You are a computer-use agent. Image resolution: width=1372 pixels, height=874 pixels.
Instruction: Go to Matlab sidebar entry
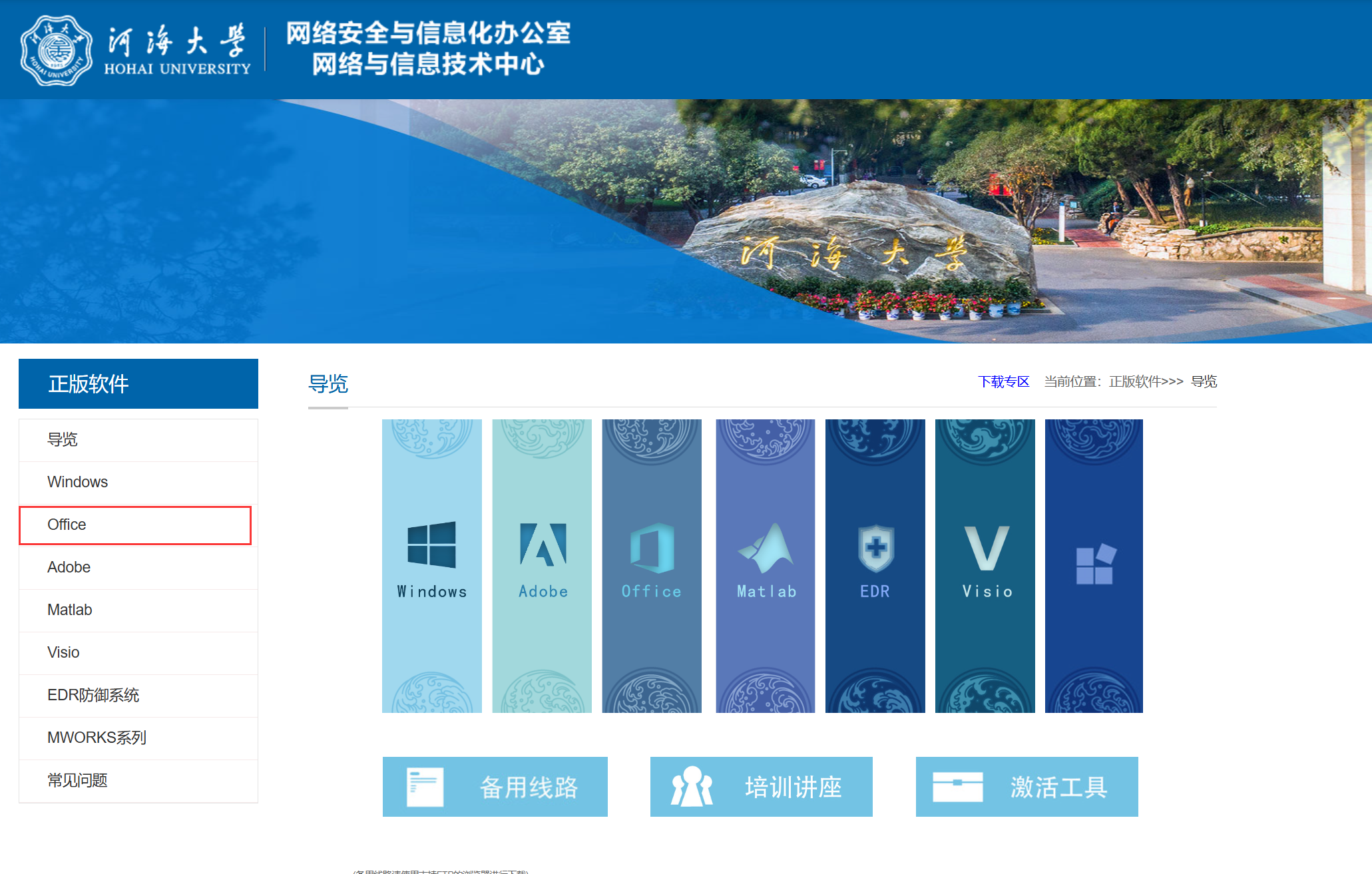tap(69, 610)
